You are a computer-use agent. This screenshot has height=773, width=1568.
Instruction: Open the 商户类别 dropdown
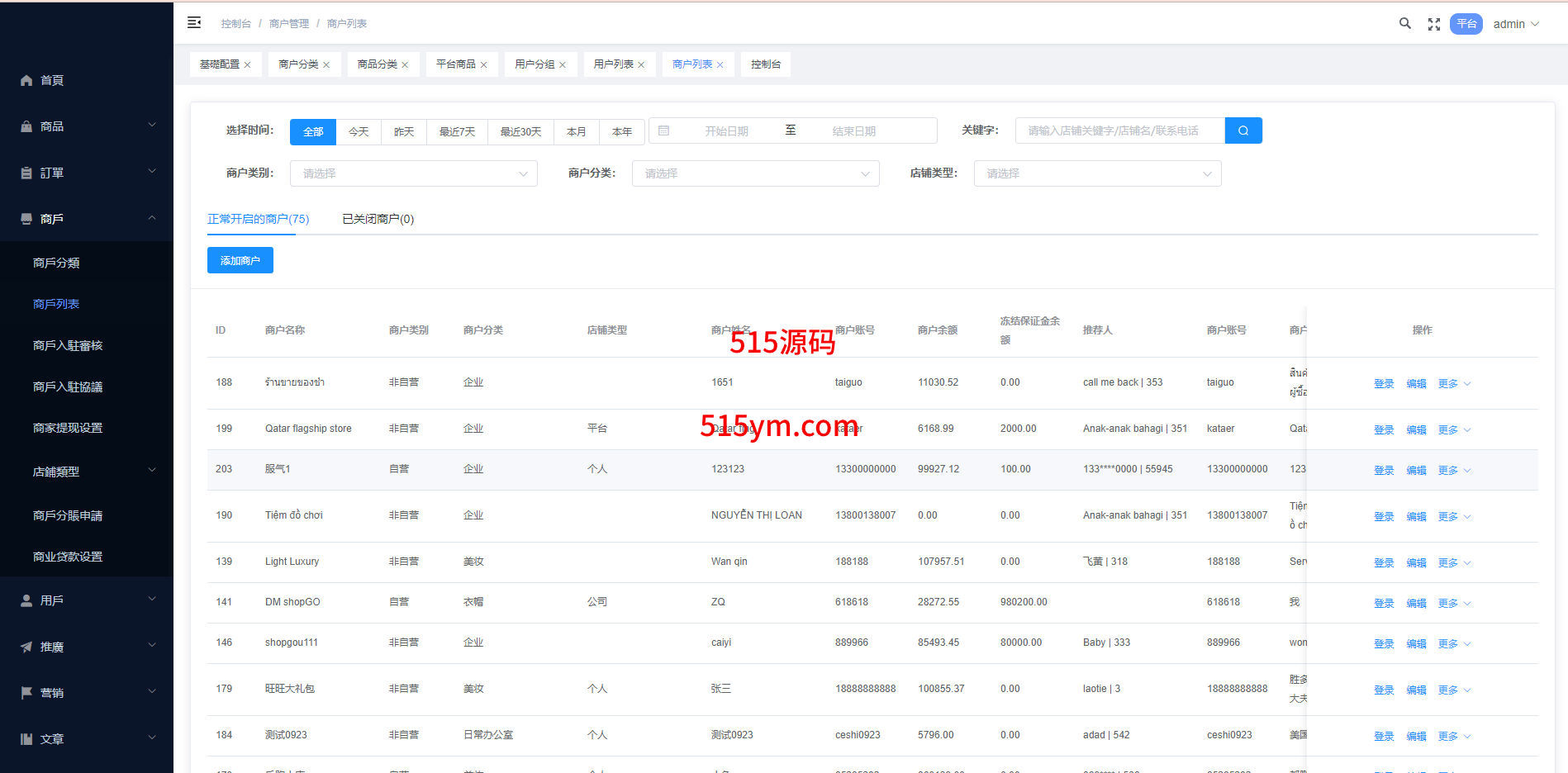[x=413, y=173]
